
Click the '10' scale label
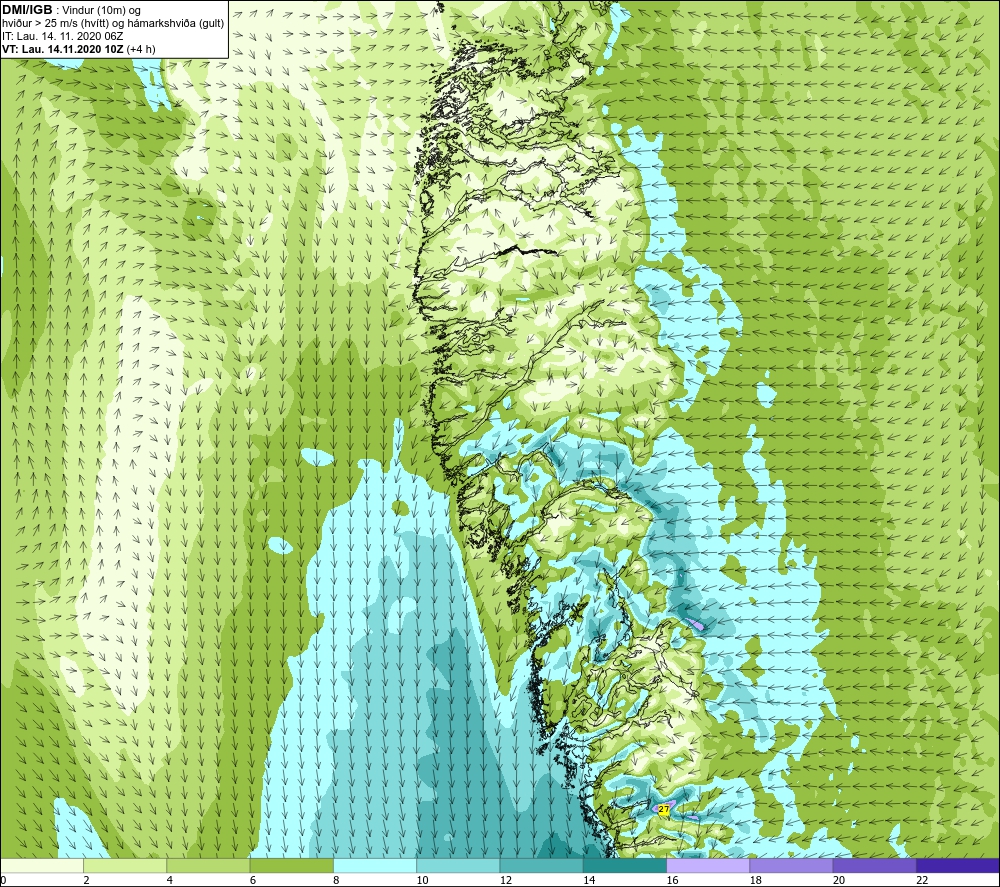[x=422, y=881]
